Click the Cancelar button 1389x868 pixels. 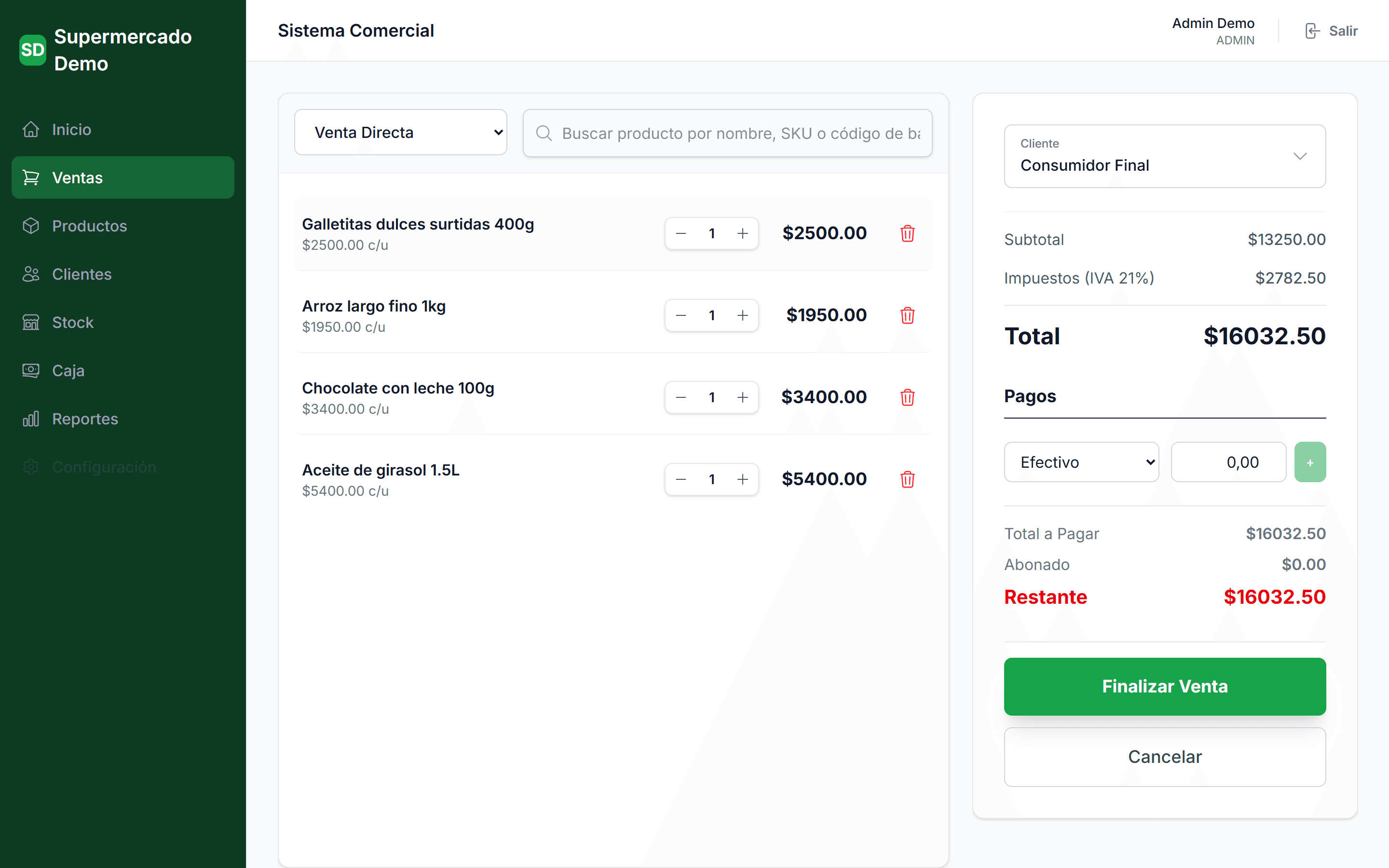[x=1165, y=757]
